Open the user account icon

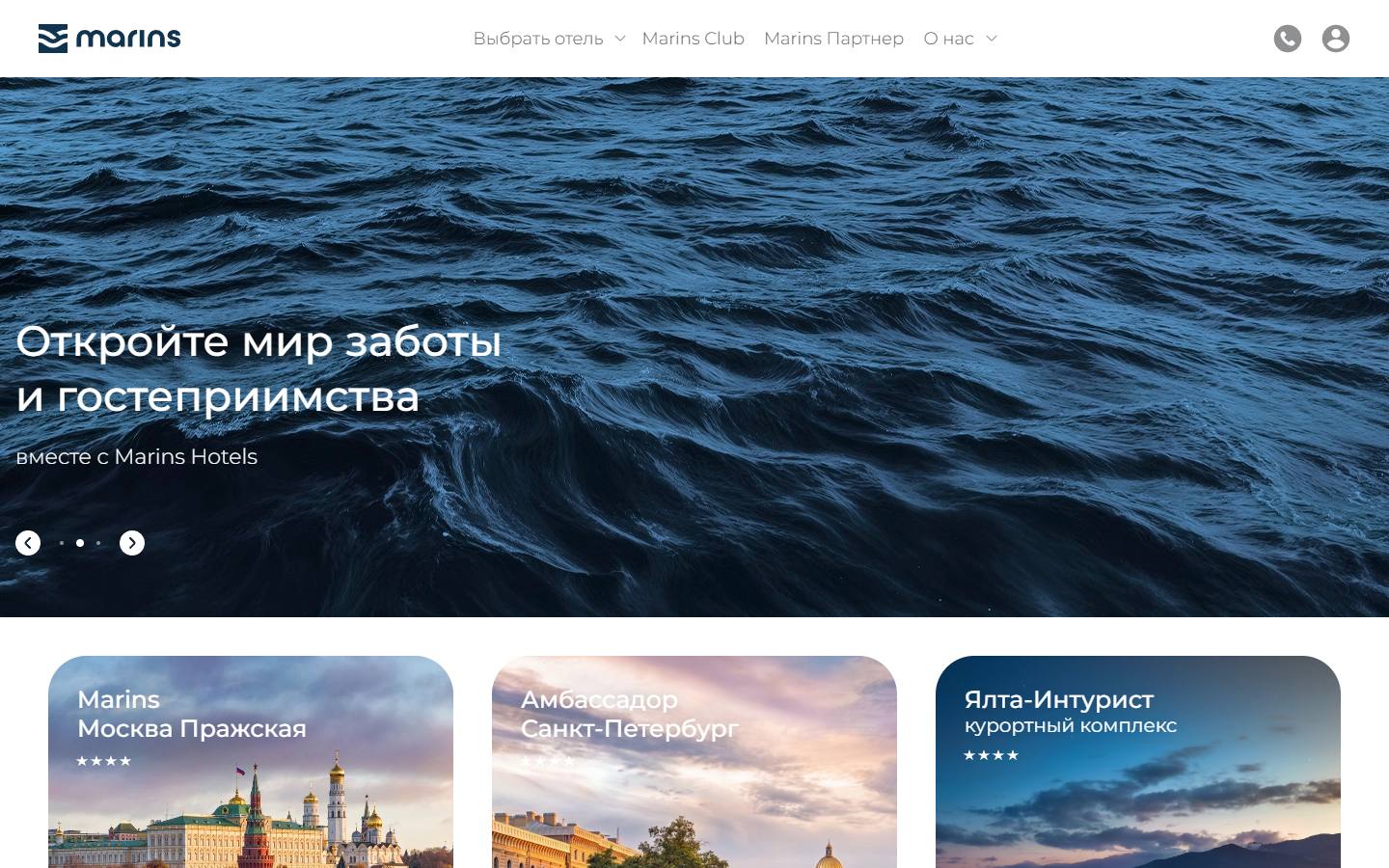(1336, 39)
